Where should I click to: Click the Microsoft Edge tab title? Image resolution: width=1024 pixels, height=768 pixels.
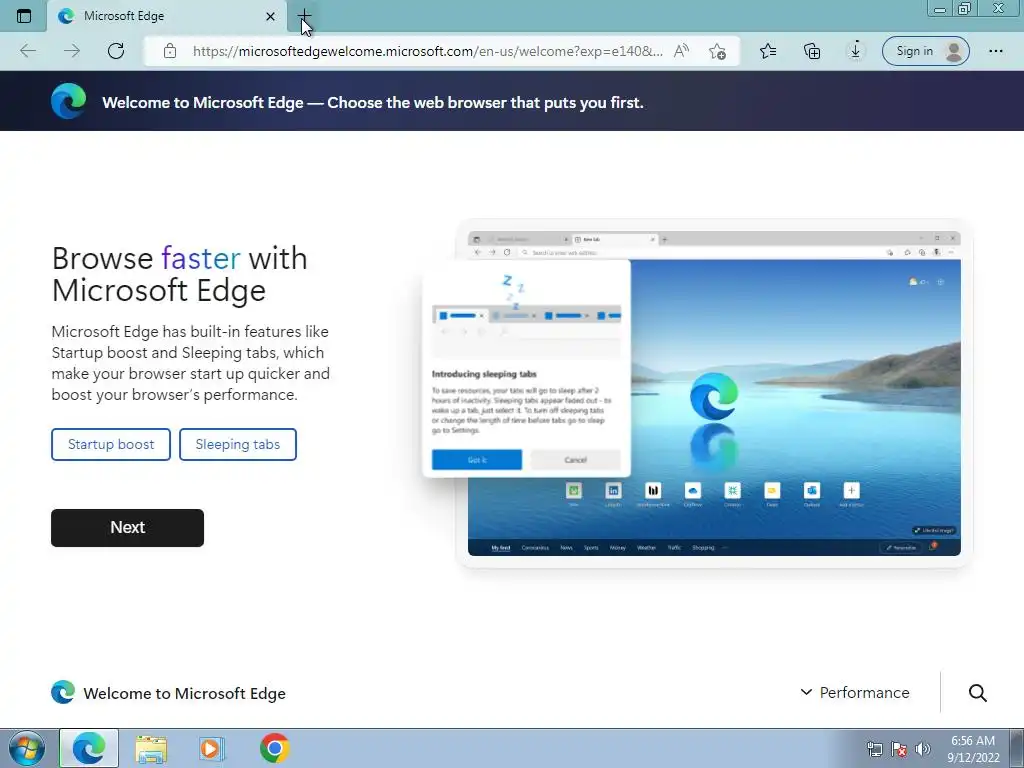(x=124, y=16)
